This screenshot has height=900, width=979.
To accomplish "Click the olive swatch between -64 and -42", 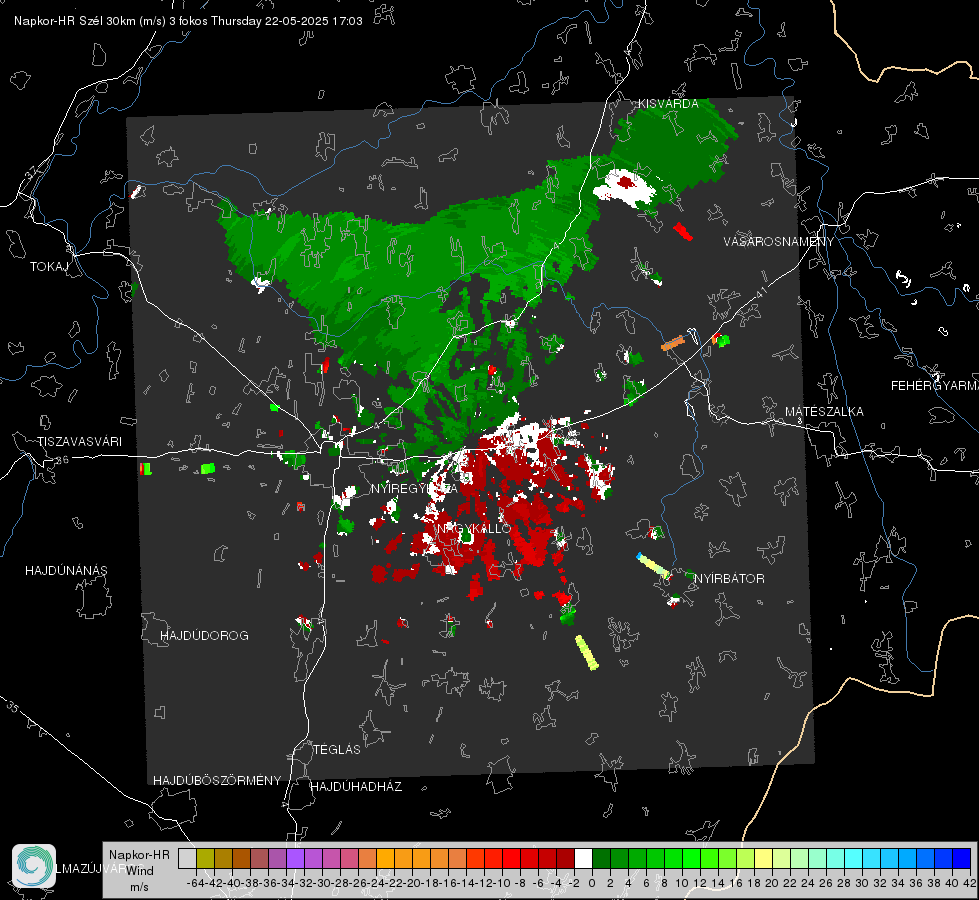I will [205, 858].
